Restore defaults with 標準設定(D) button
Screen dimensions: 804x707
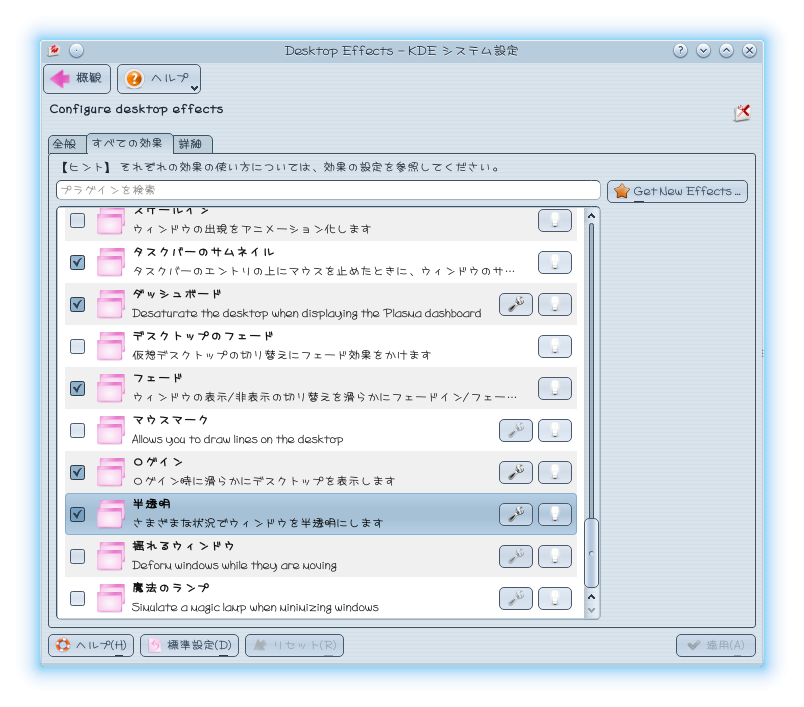[x=189, y=645]
